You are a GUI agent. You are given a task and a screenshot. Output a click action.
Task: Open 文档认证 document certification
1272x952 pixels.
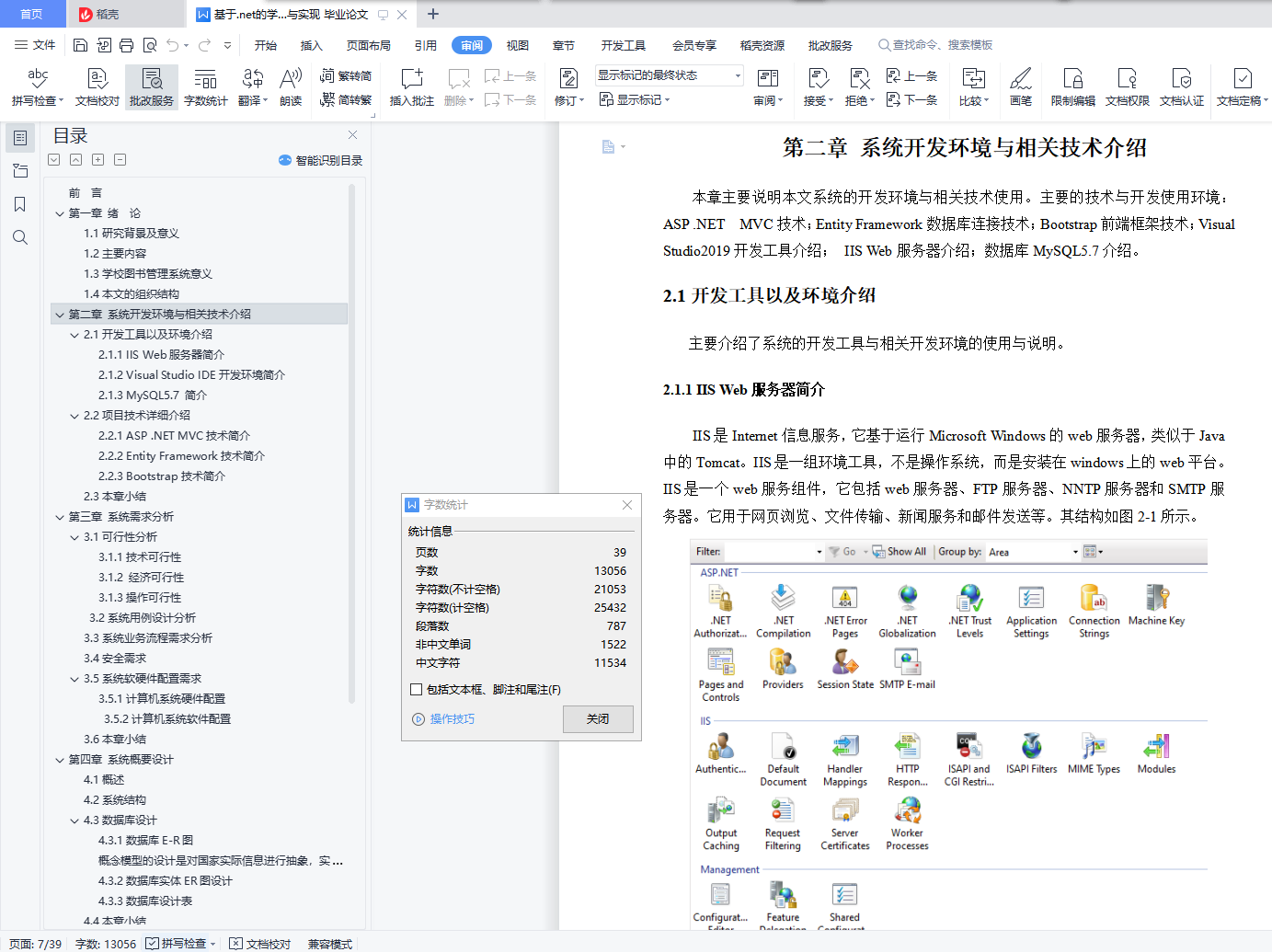[1182, 87]
